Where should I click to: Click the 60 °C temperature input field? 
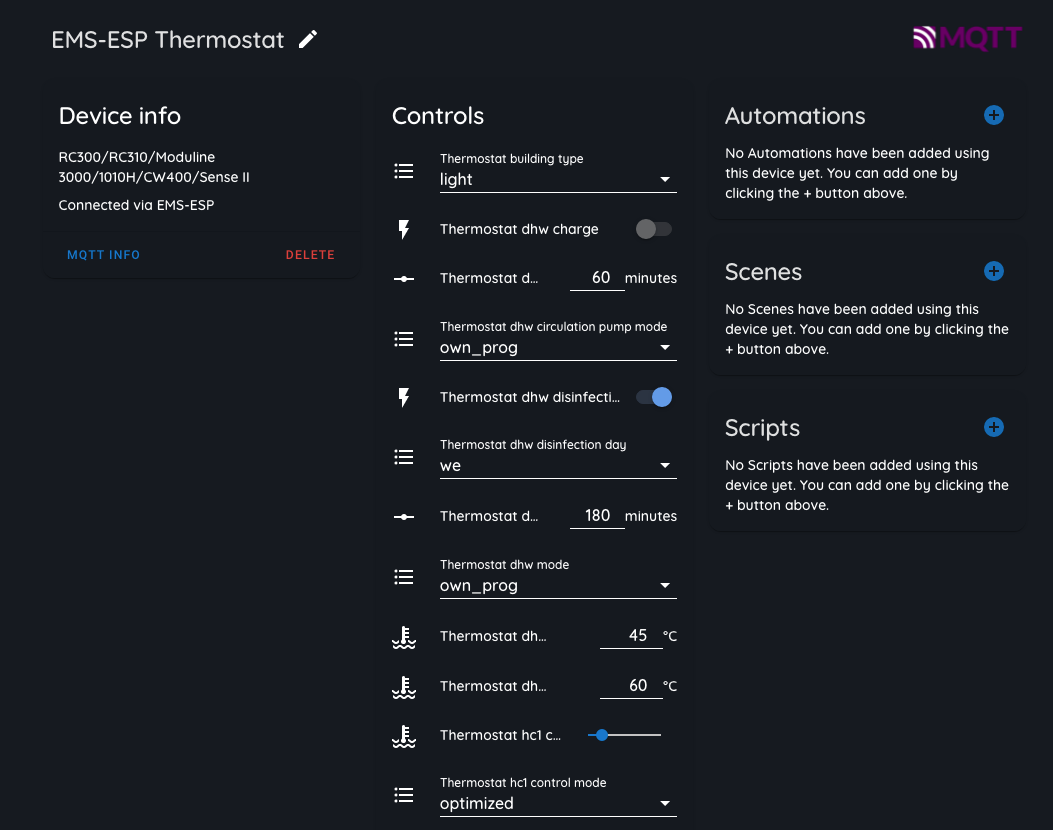pos(631,686)
